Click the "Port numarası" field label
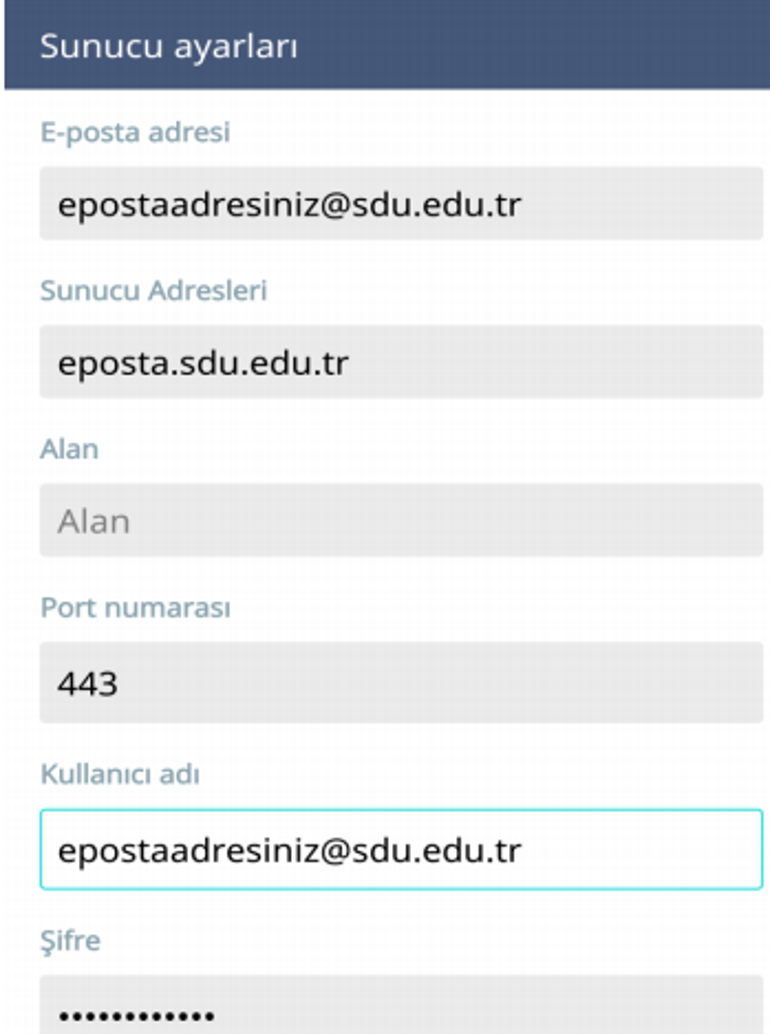This screenshot has width=770, height=1034. pos(135,607)
